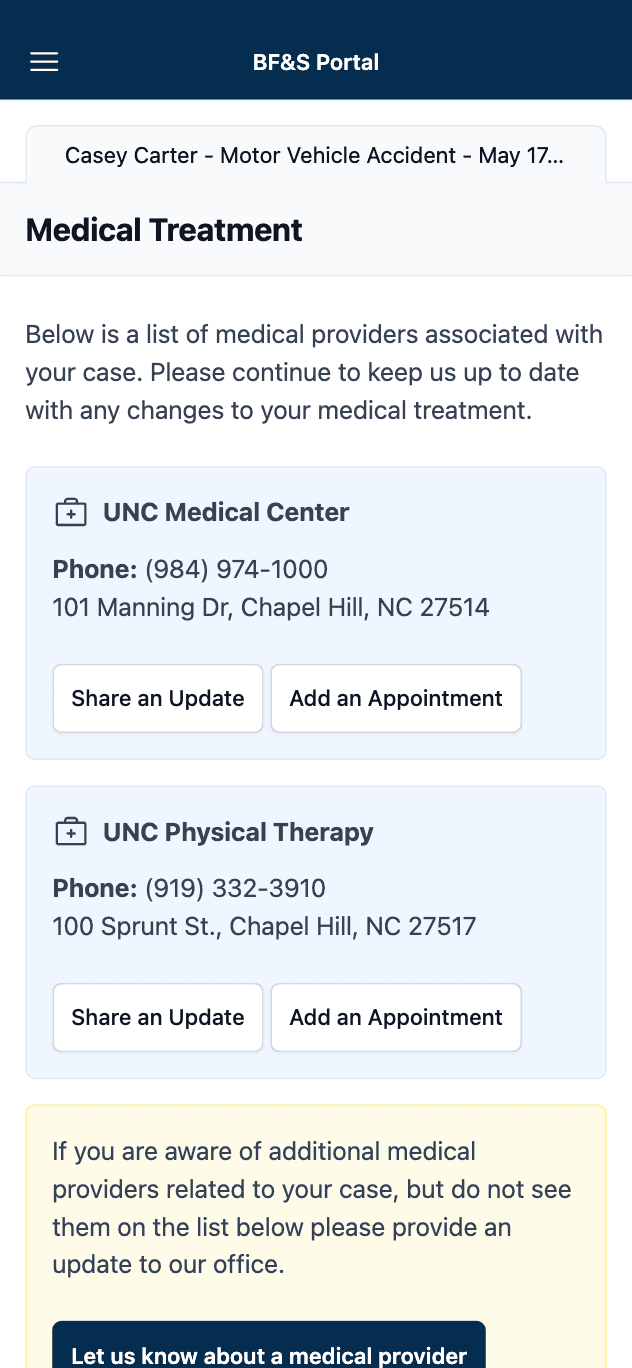This screenshot has height=1368, width=632.
Task: Click the 100 Sprunt St. address
Action: coord(264,926)
